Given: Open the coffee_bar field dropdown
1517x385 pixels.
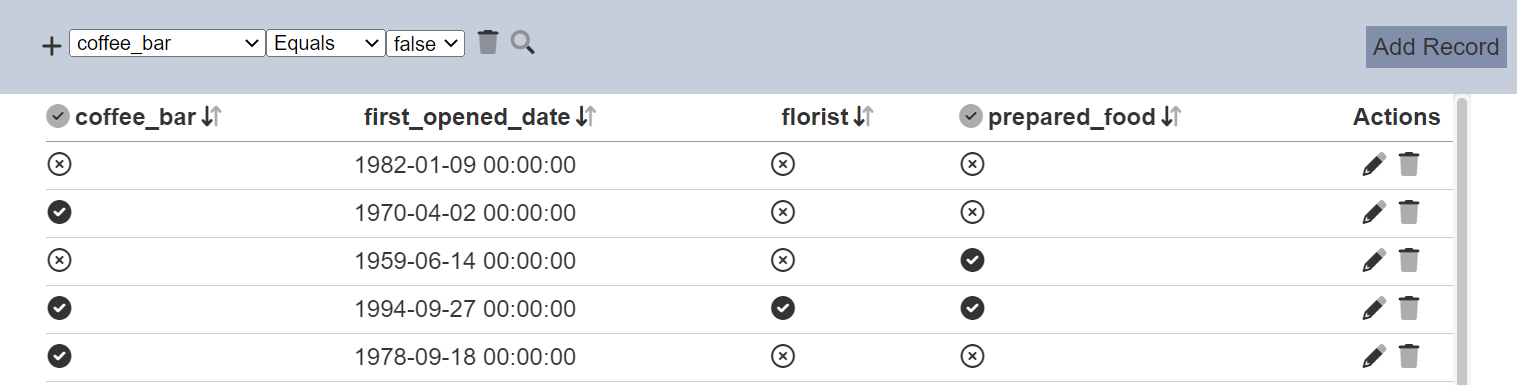Looking at the screenshot, I should click(x=167, y=43).
